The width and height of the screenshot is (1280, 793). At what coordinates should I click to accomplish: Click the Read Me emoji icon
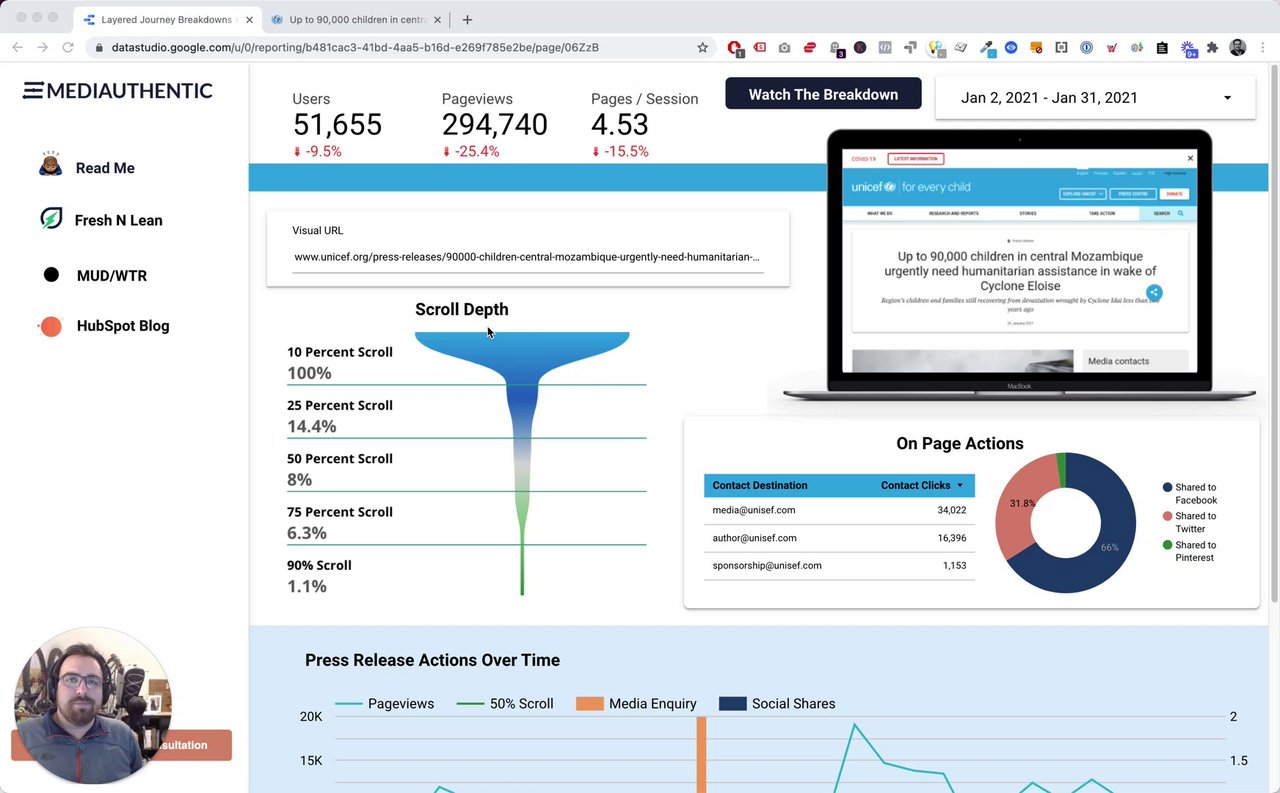click(x=51, y=166)
